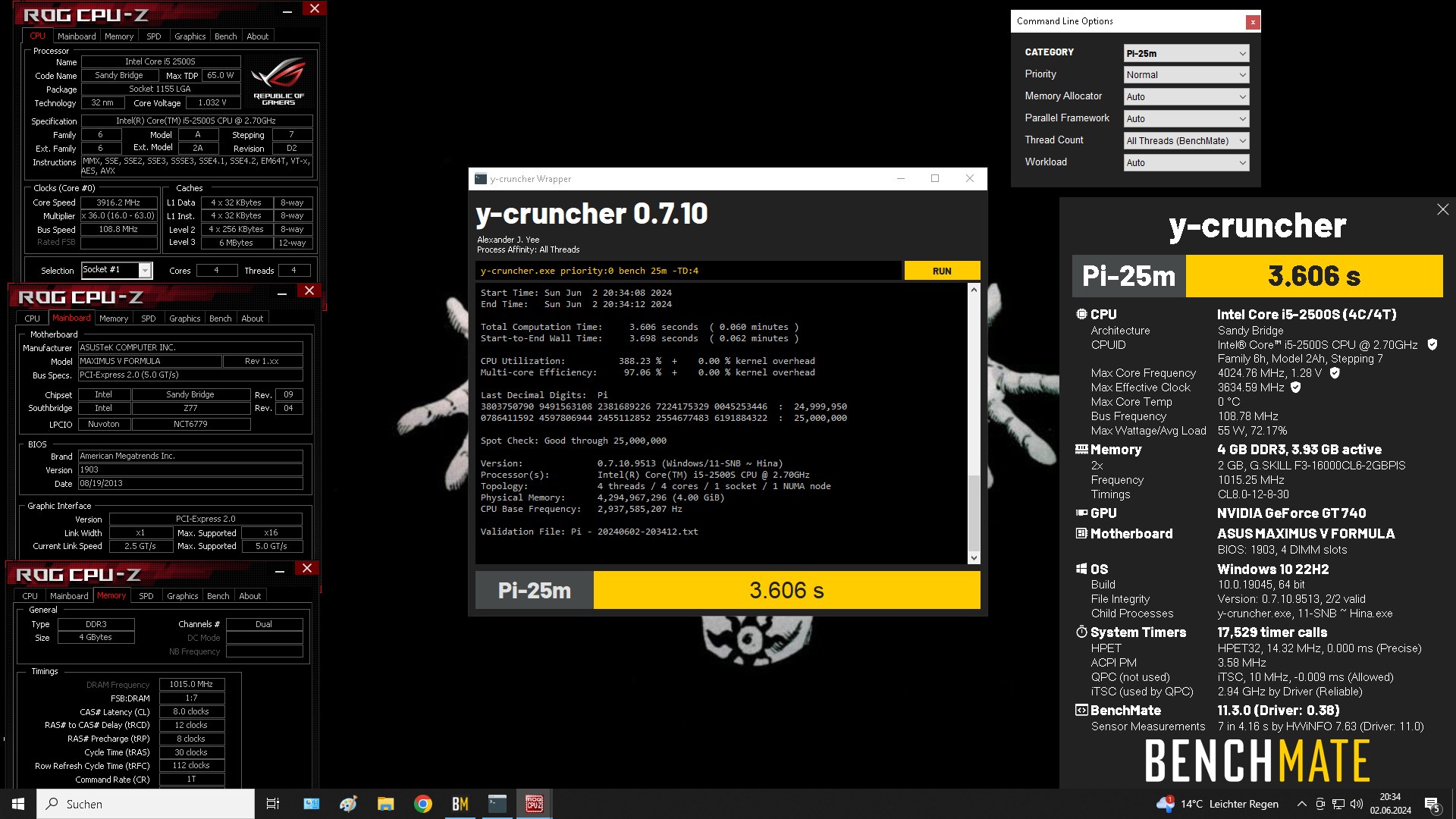Click the ROG Republic of Gamers logo in CPU-Z
The width and height of the screenshot is (1456, 819).
point(278,80)
